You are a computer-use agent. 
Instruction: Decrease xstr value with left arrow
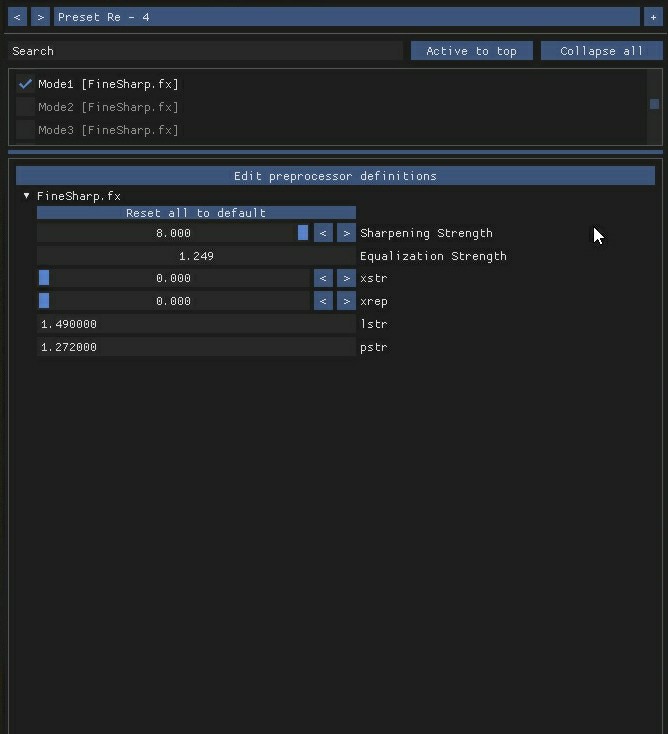323,278
